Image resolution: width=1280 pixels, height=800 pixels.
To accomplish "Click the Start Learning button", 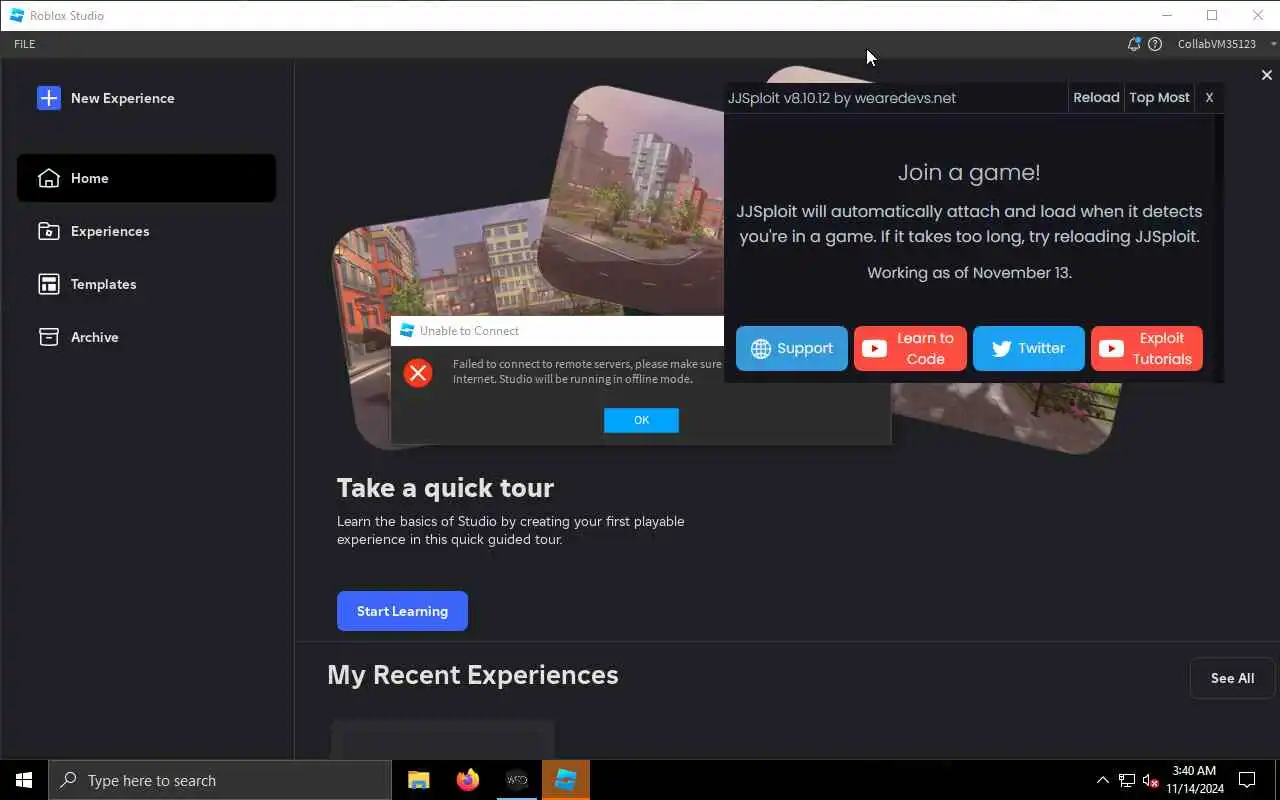I will click(402, 611).
